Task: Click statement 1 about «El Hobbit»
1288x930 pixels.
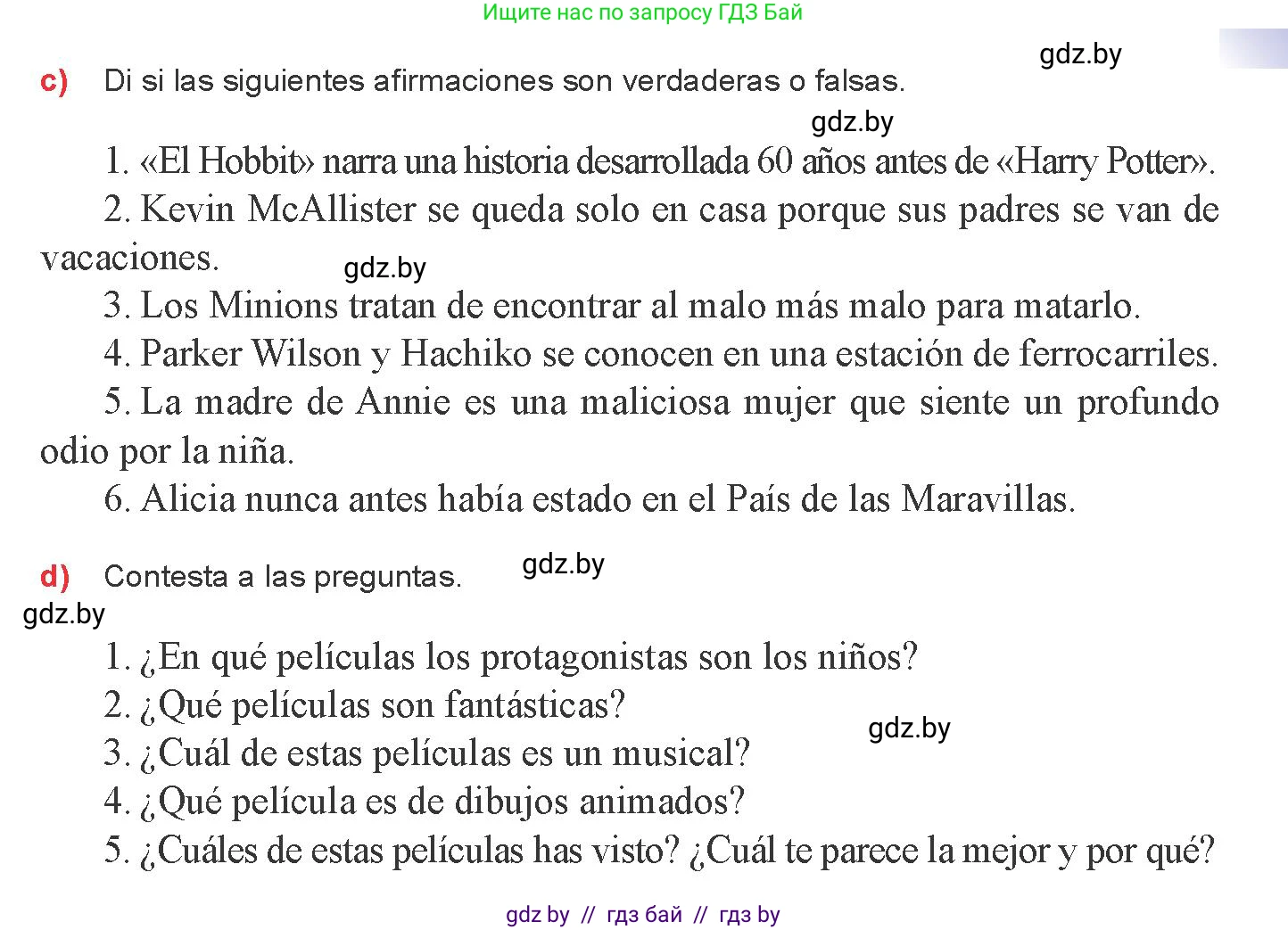Action: coord(660,161)
